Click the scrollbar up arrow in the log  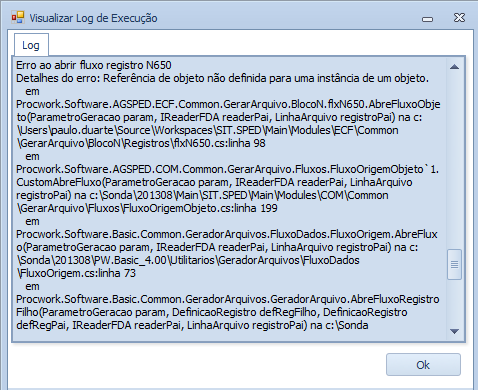[x=454, y=67]
